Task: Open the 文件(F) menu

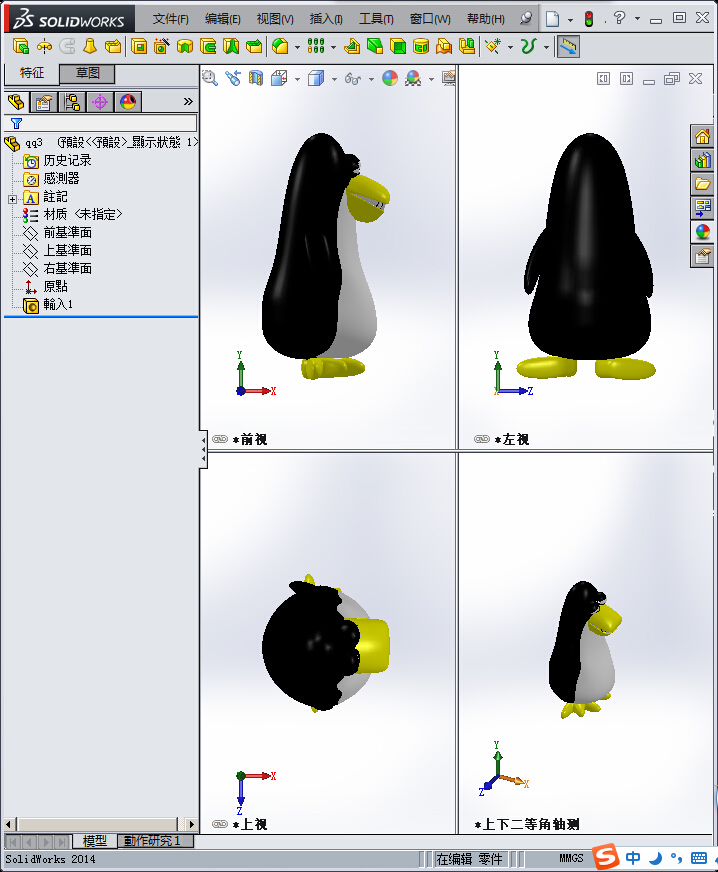Action: coord(170,19)
